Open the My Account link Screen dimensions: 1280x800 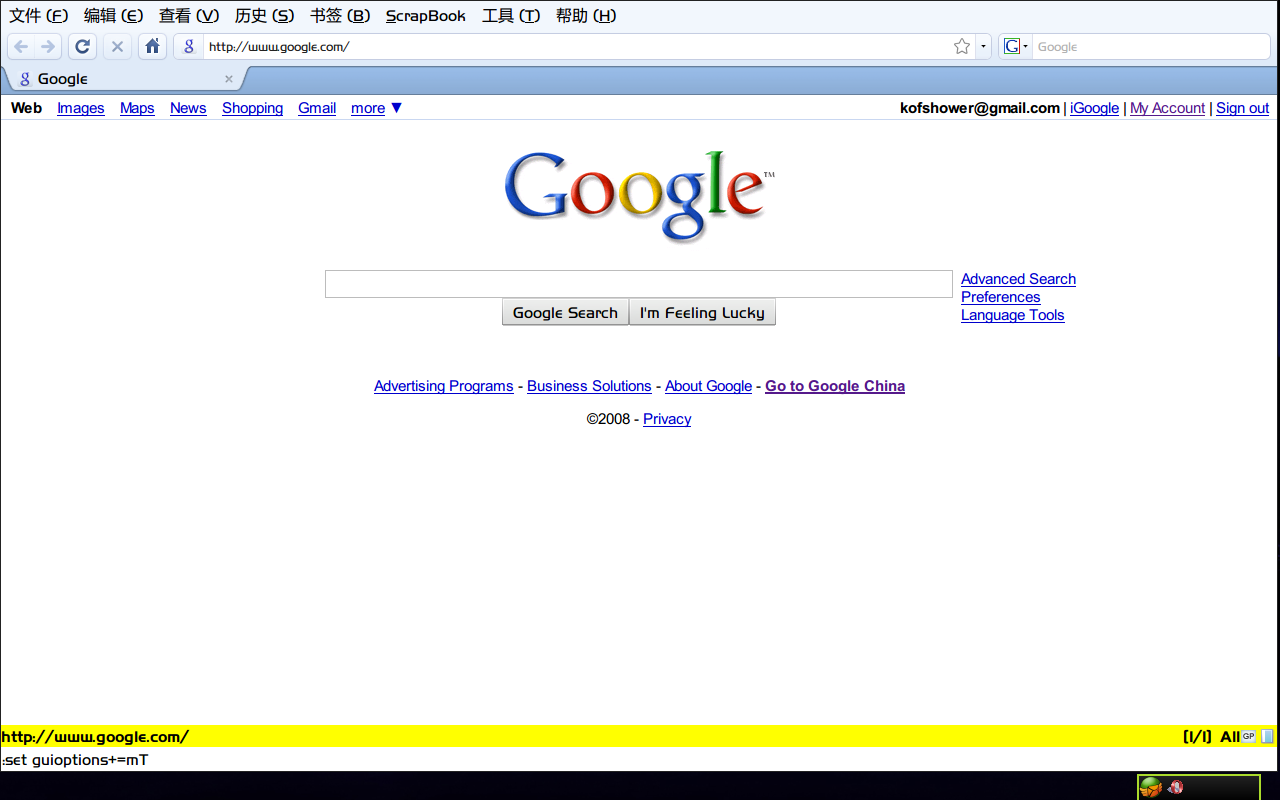[x=1167, y=108]
